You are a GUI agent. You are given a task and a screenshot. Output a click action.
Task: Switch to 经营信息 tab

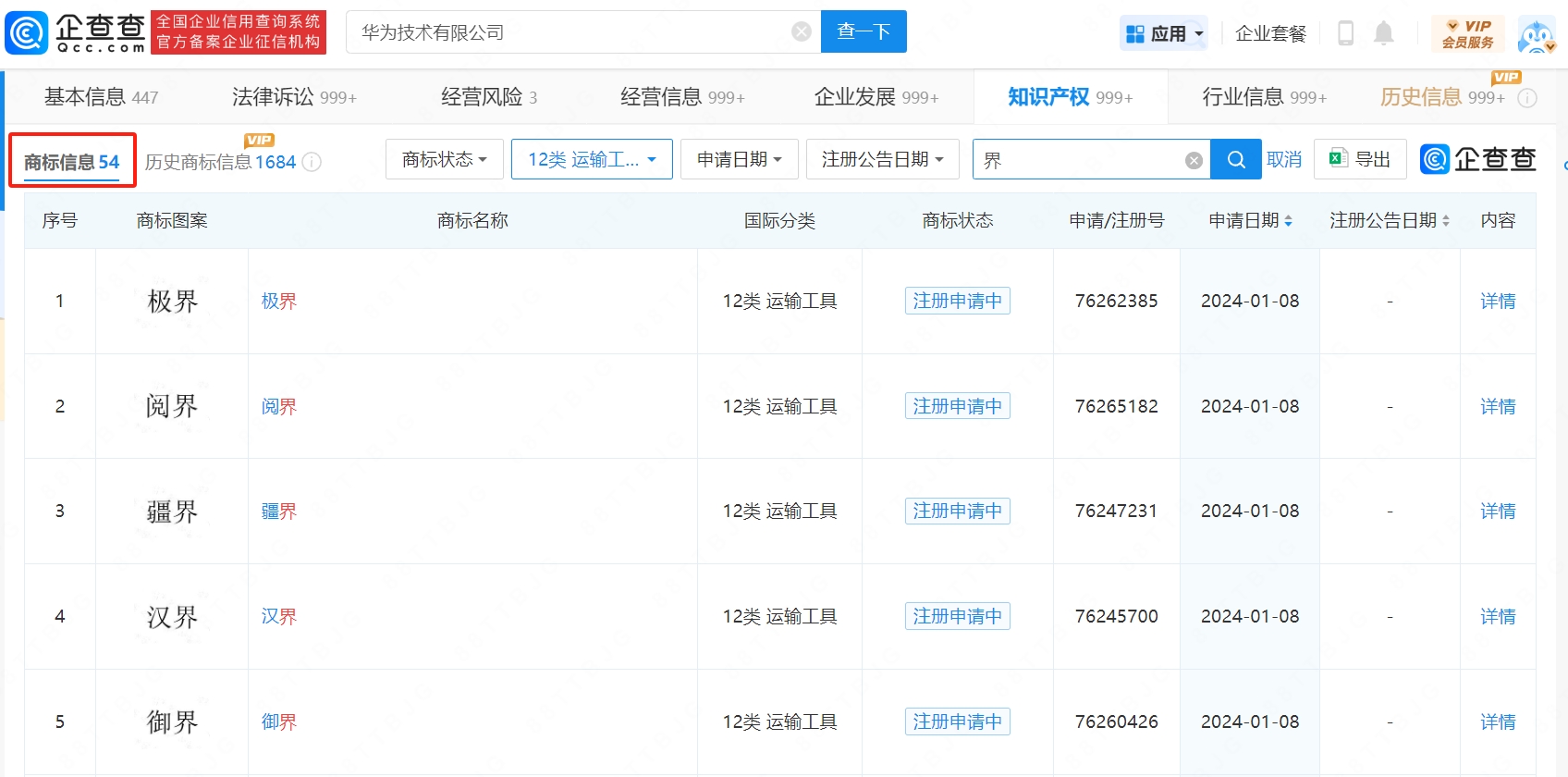point(682,97)
